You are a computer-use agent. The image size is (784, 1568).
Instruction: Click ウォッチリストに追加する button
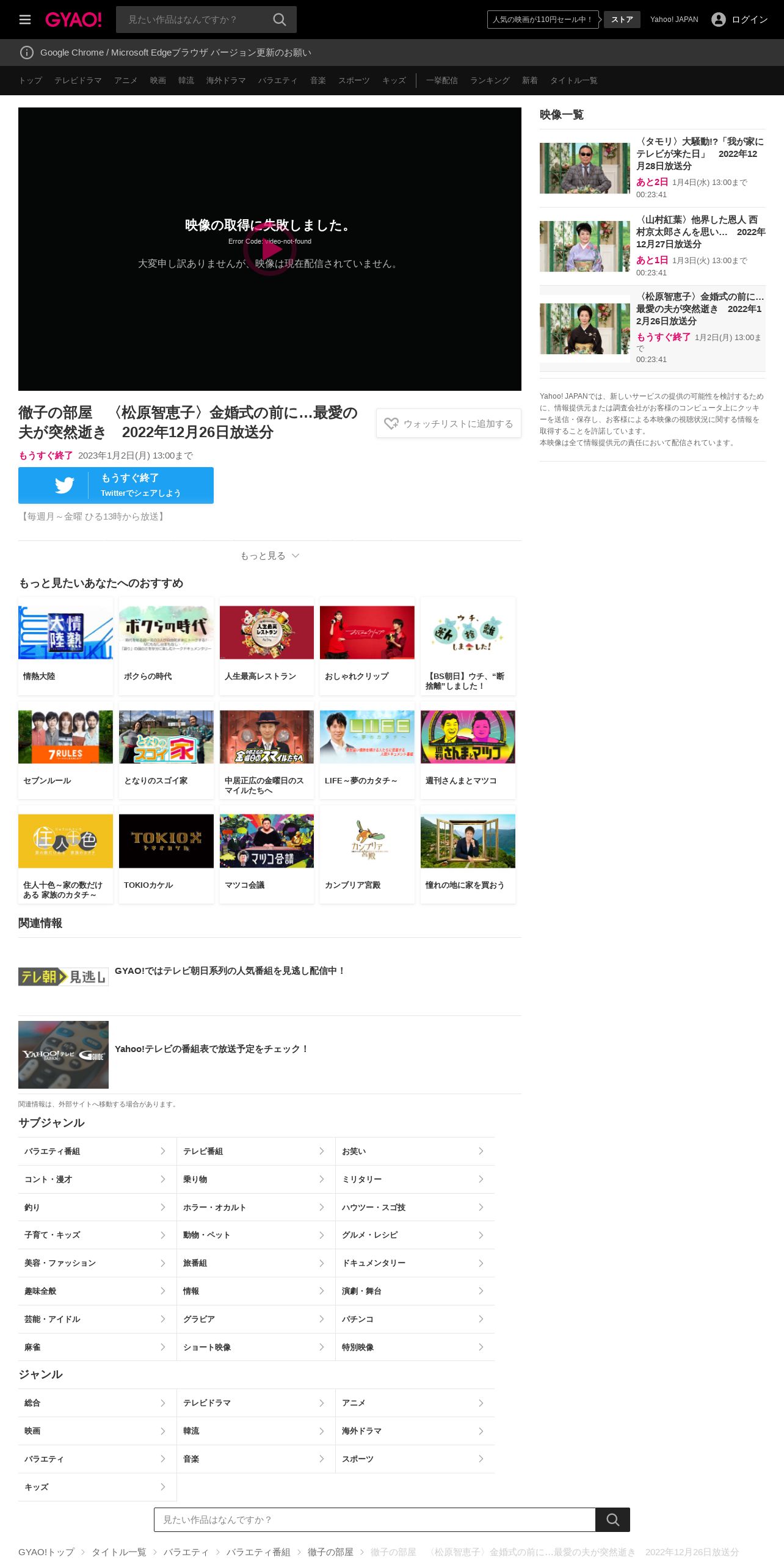(x=449, y=423)
